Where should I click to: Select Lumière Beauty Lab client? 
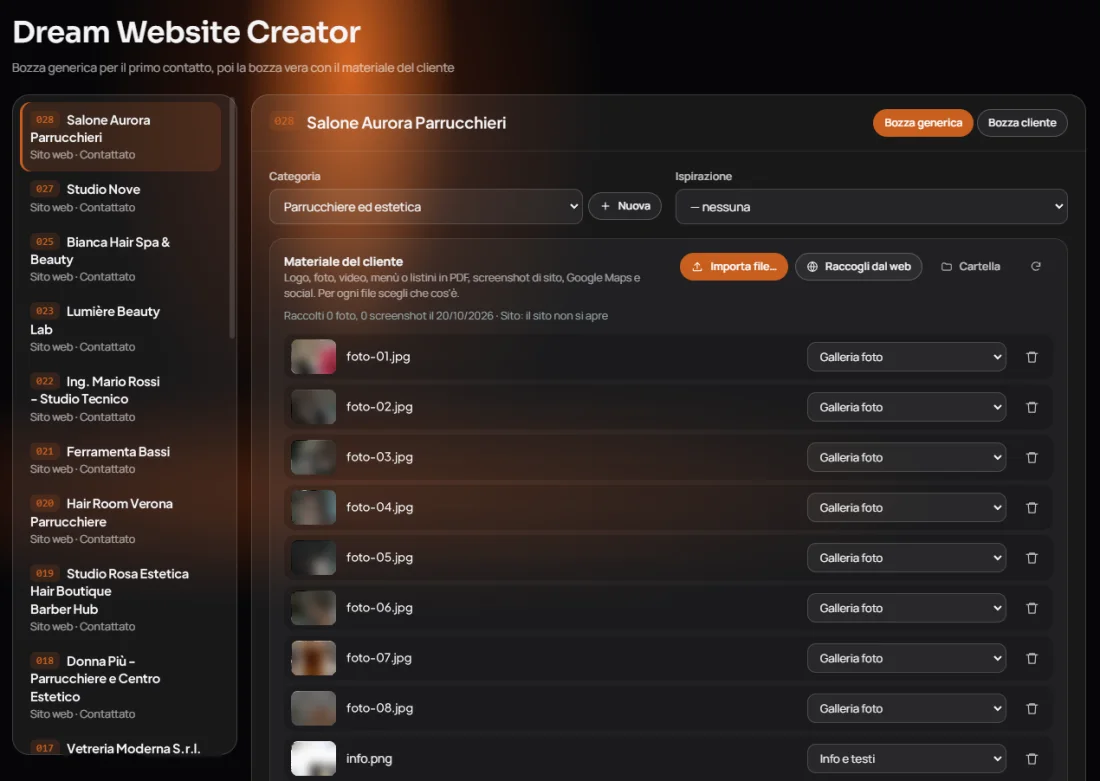tap(121, 328)
